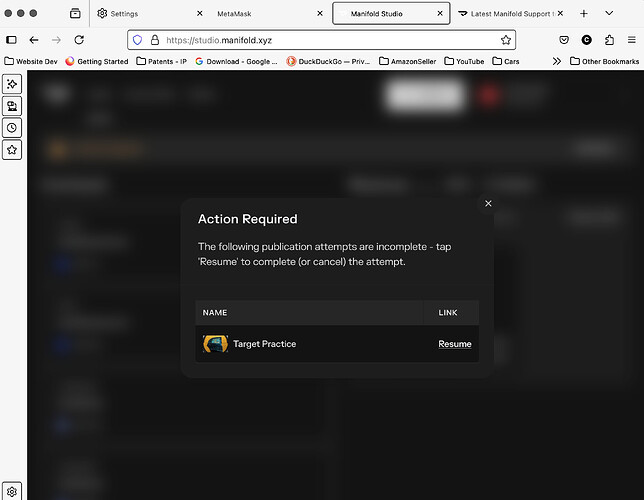Show more bookmarks chevron

[x=557, y=62]
